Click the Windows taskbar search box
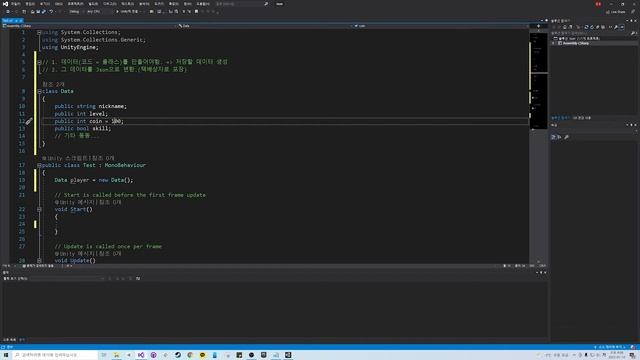Image resolution: width=640 pixels, height=360 pixels. (55, 355)
